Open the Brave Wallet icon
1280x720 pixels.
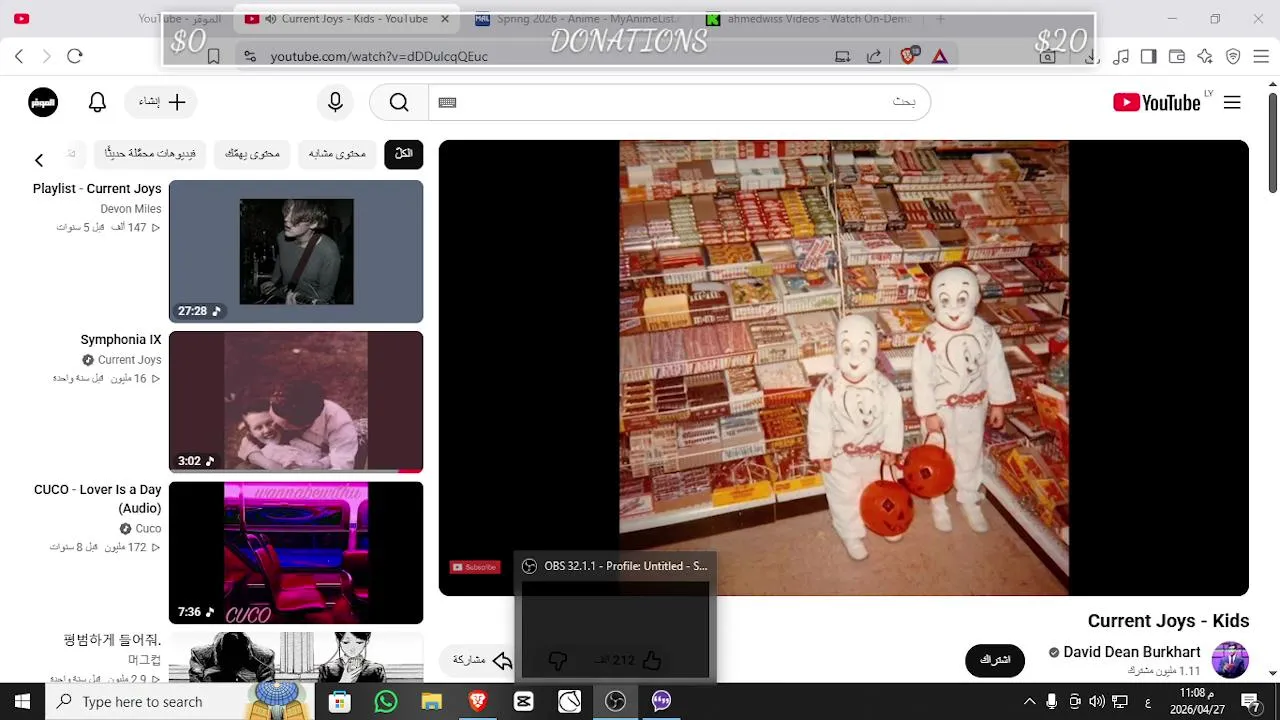tap(1177, 57)
